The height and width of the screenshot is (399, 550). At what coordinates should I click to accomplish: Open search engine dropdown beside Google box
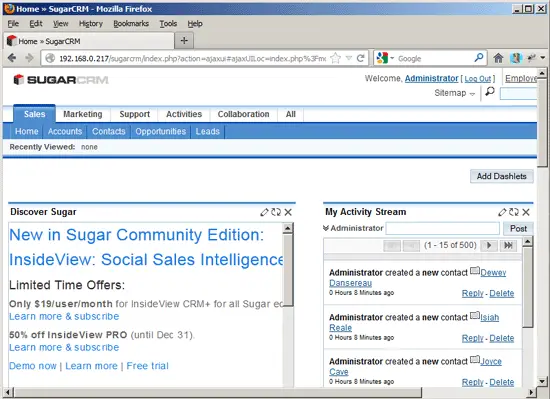[x=385, y=58]
